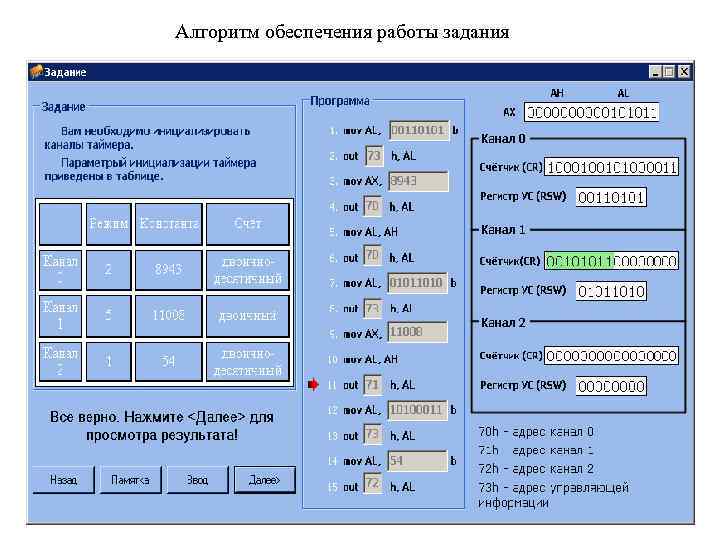Click the двоичный count cell
720x540 pixels.
tap(248, 315)
